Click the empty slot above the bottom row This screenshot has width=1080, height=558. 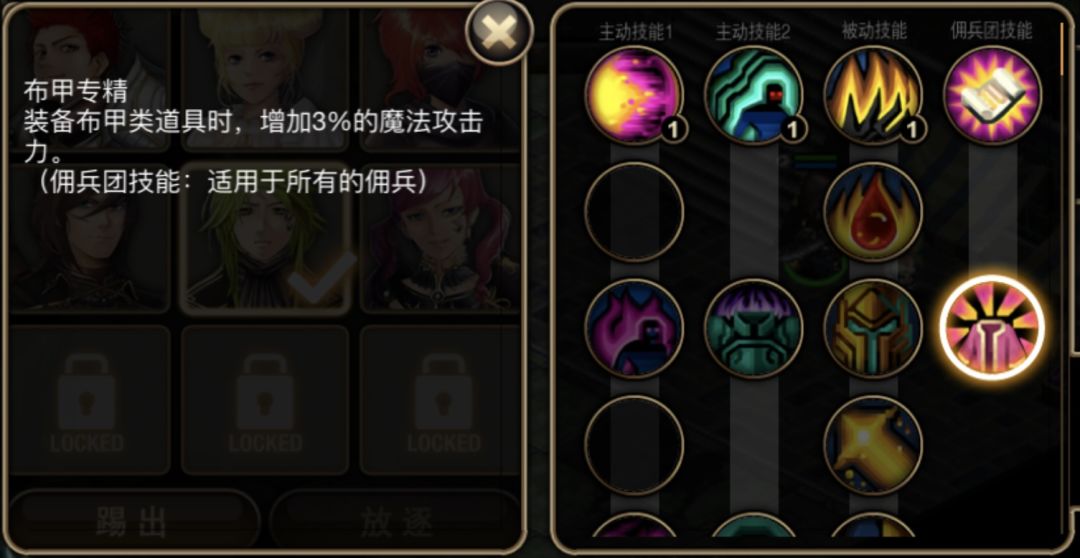coord(634,444)
